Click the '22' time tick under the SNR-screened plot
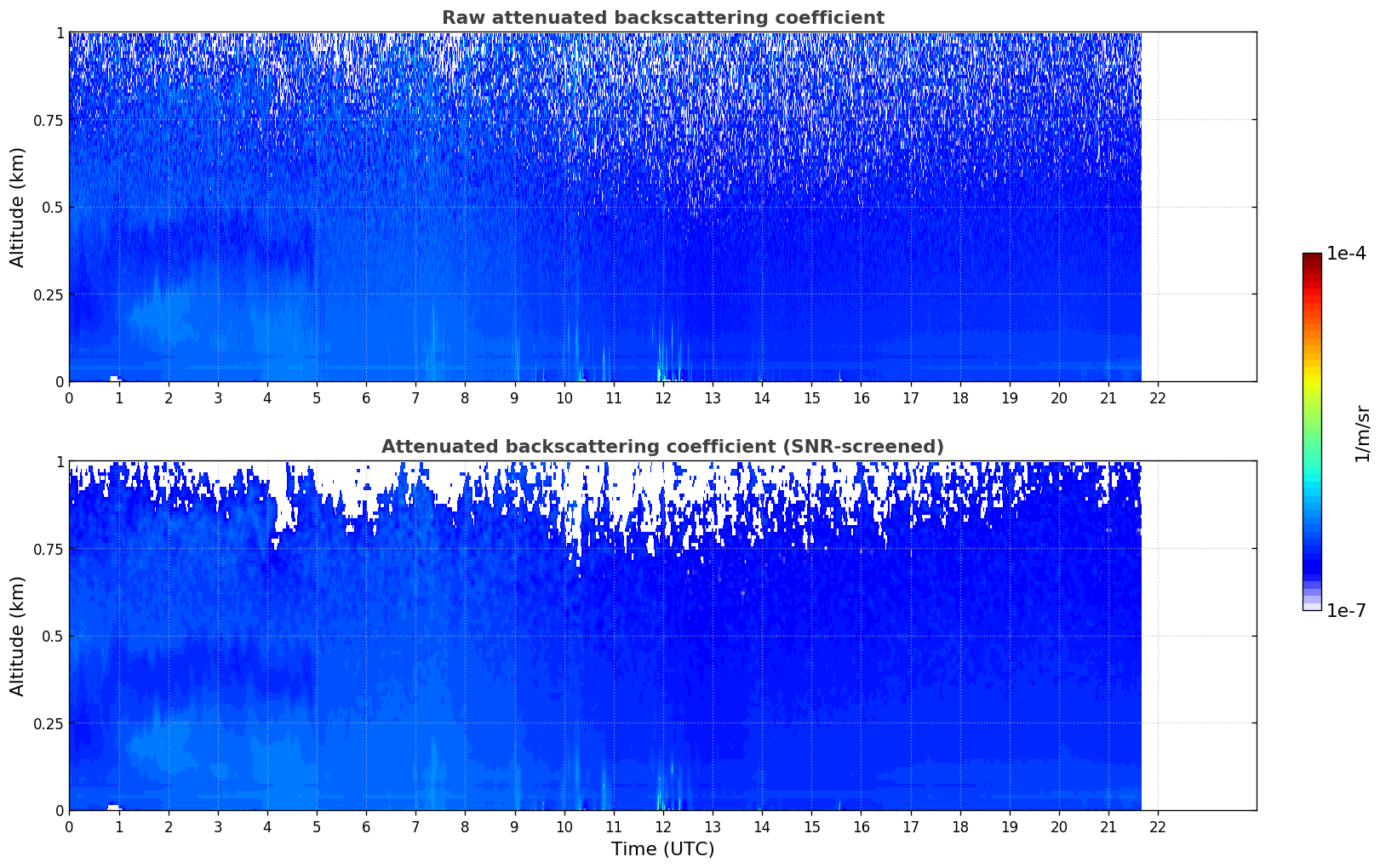 1158,826
